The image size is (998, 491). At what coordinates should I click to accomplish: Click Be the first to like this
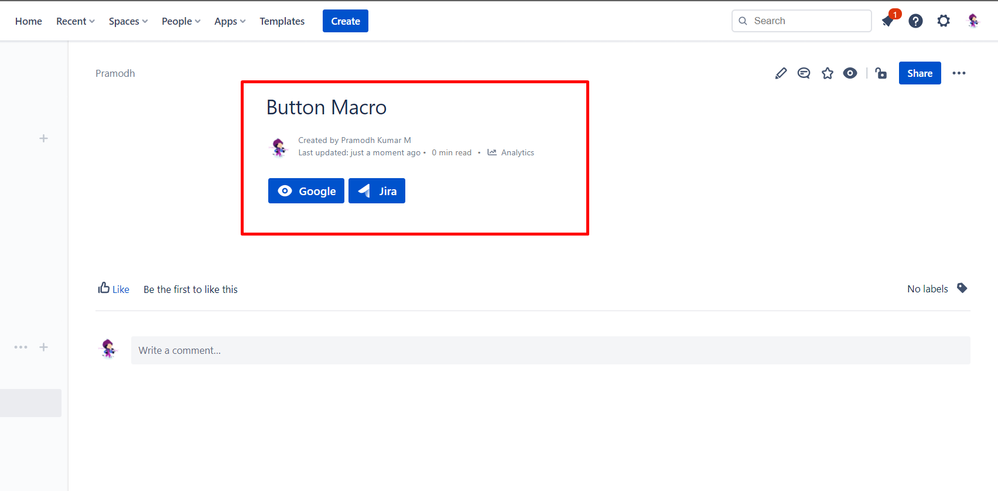point(190,289)
